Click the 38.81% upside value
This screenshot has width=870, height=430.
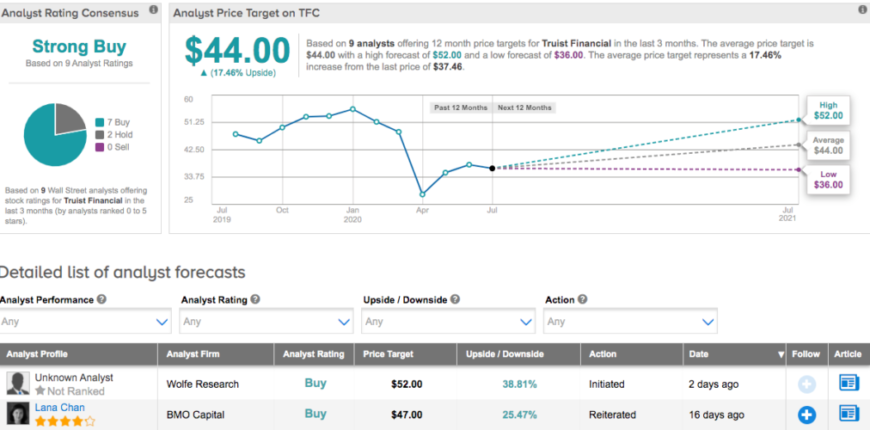pos(518,384)
